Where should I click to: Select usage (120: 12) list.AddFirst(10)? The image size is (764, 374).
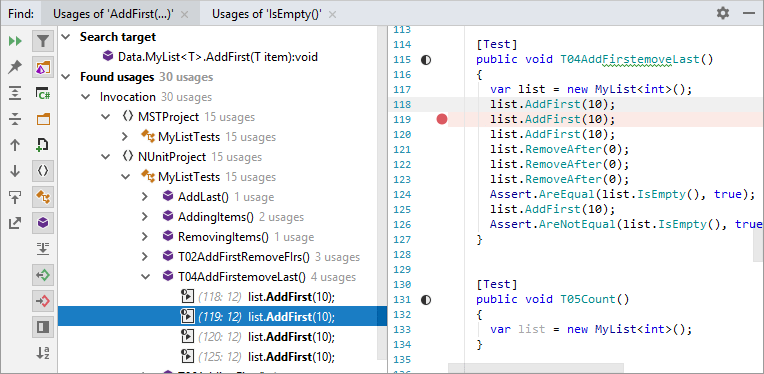click(222, 337)
